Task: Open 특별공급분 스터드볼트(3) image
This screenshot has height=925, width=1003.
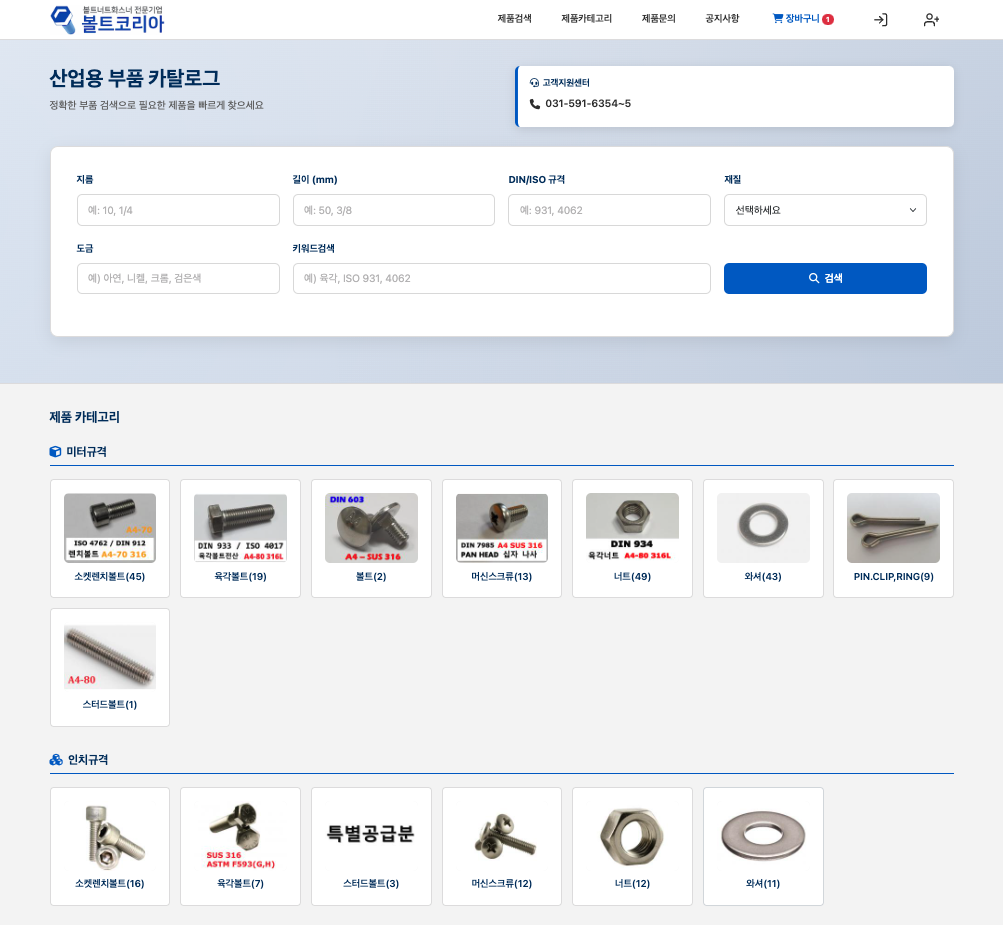Action: click(371, 834)
